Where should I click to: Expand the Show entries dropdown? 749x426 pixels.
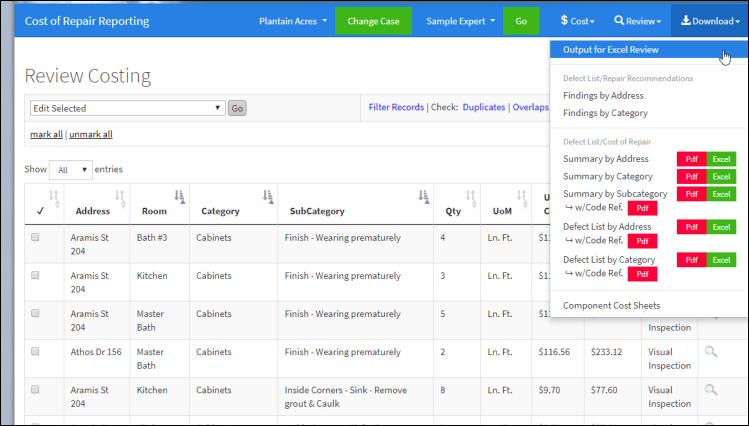tap(70, 170)
